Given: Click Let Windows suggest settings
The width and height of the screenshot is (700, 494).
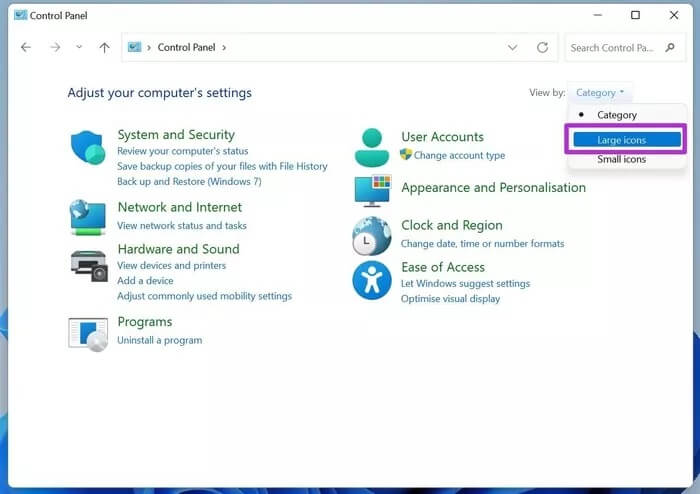Looking at the screenshot, I should point(465,283).
